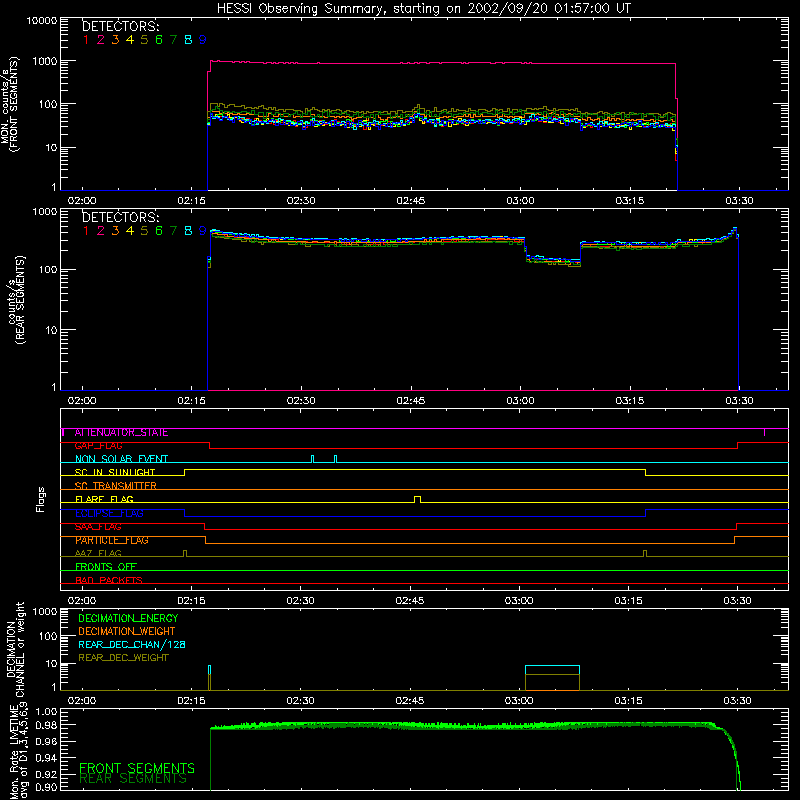Click the DECIMATION_WEIGHT legend entry
The height and width of the screenshot is (800, 800).
coord(127,632)
